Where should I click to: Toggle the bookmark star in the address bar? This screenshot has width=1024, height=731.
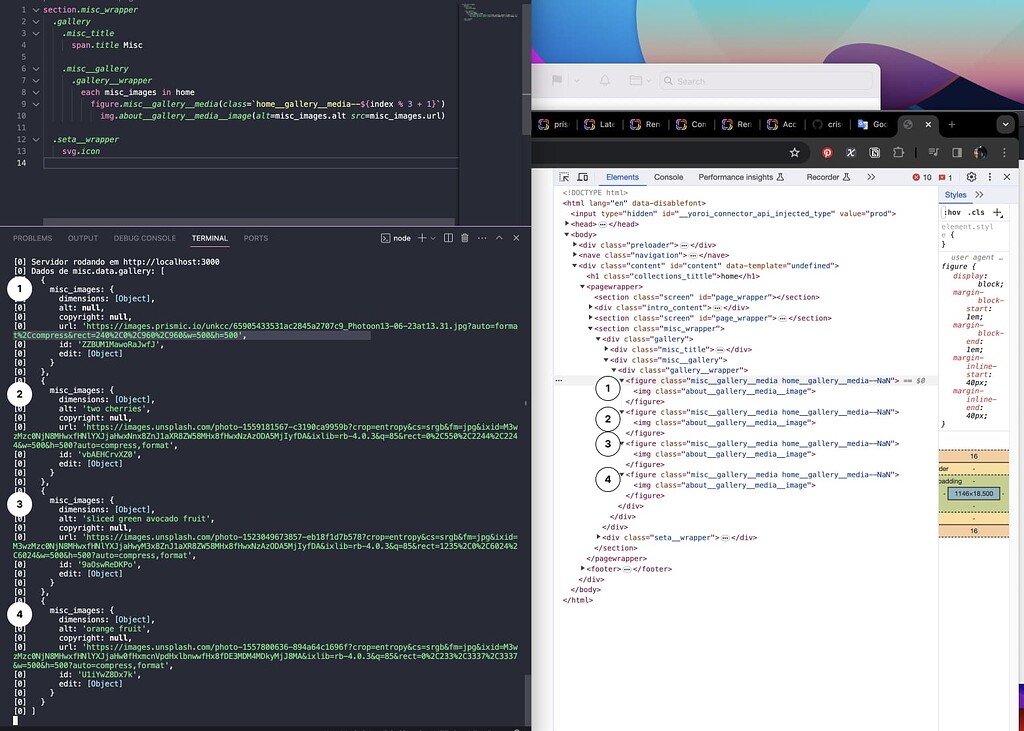click(794, 152)
